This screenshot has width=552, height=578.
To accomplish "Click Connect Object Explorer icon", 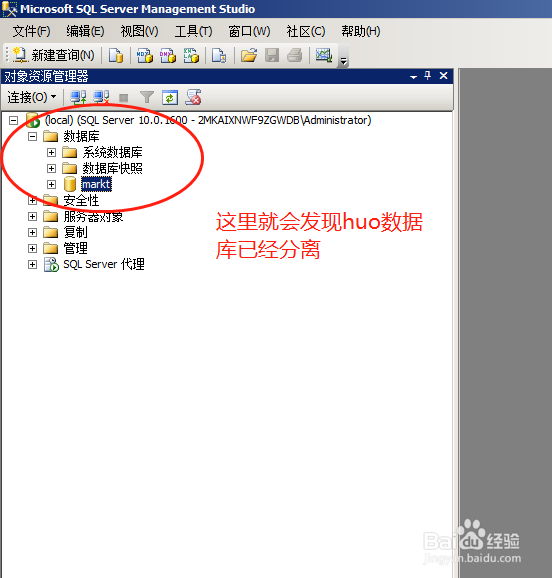I will click(x=78, y=98).
